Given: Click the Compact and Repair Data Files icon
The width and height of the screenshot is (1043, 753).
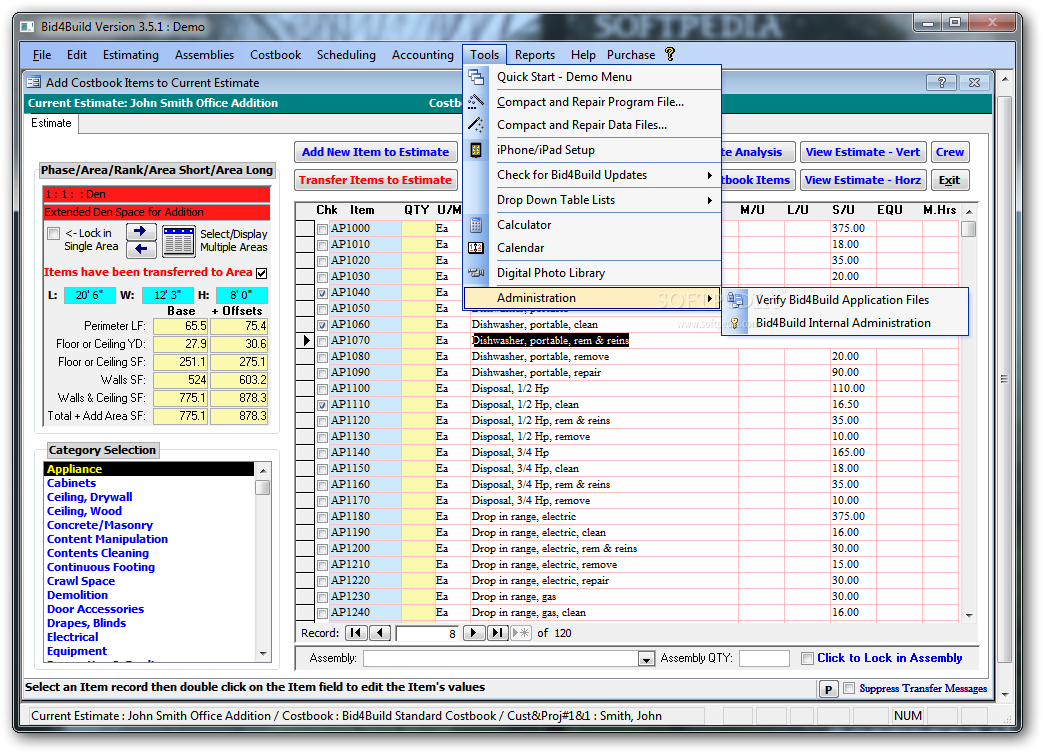Looking at the screenshot, I should pyautogui.click(x=476, y=124).
